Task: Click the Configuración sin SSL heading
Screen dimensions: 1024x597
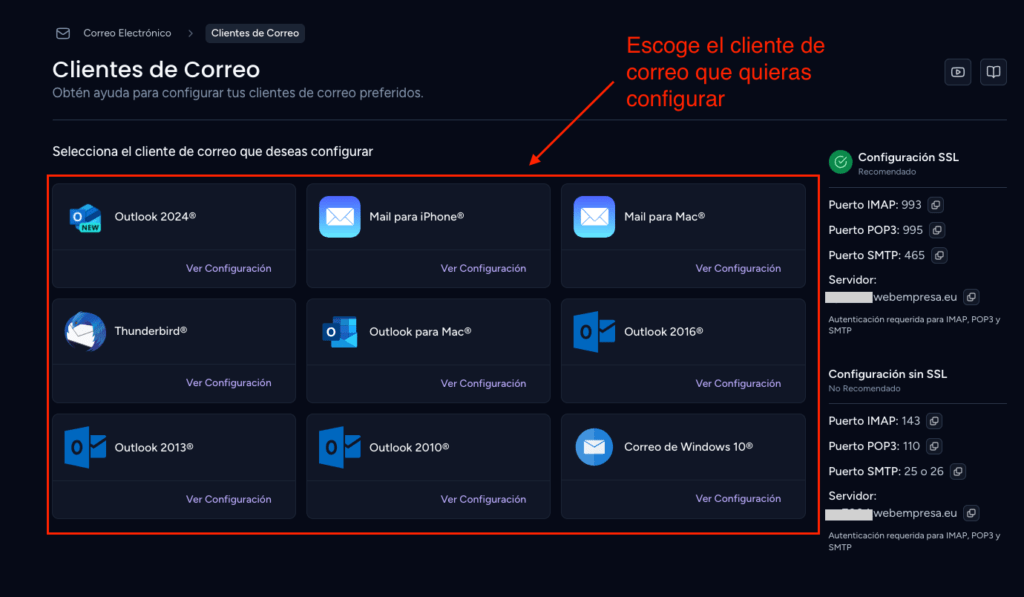Action: (x=888, y=374)
